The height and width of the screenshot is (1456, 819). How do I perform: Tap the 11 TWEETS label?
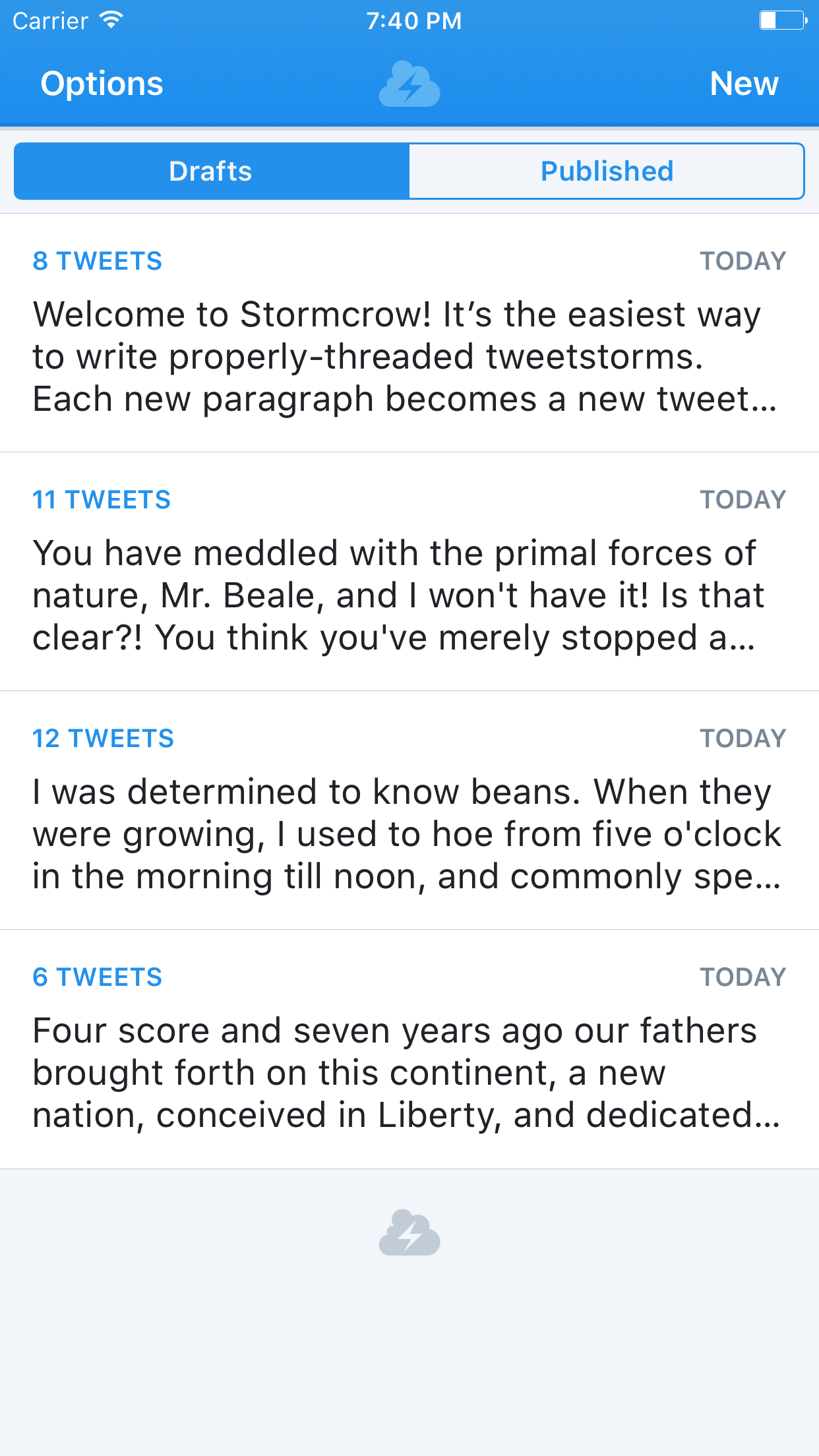pos(102,500)
